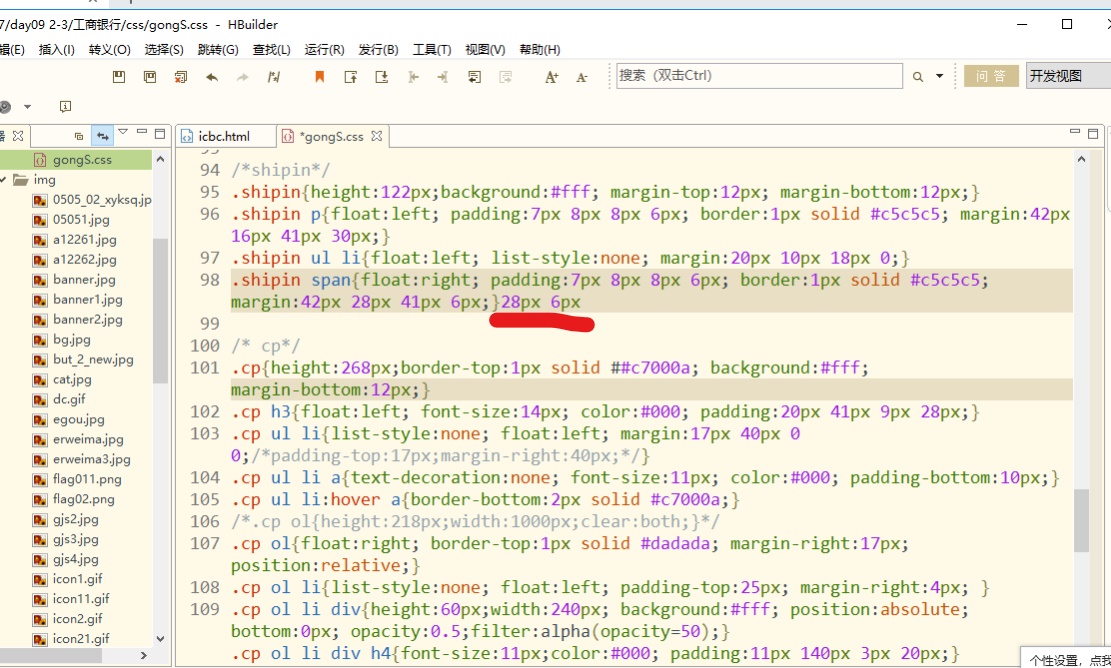This screenshot has width=1111, height=668.
Task: Click the undo arrow icon
Action: [212, 77]
